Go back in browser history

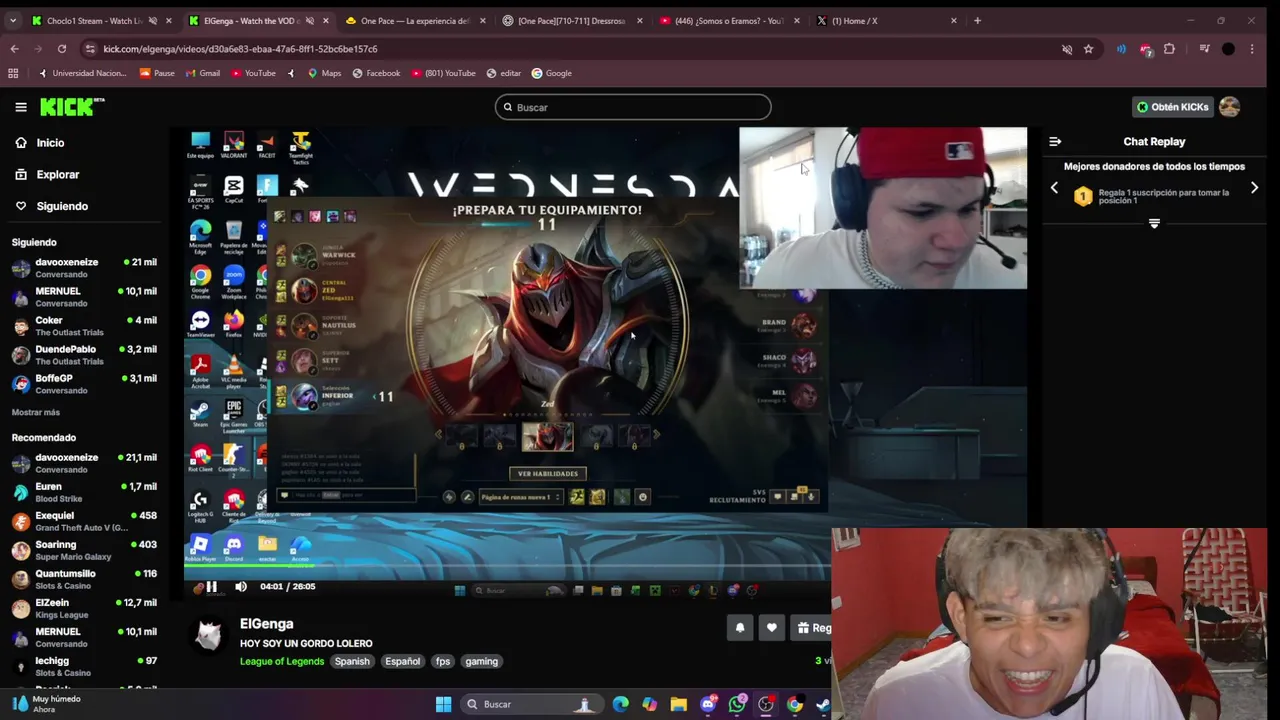pos(14,49)
